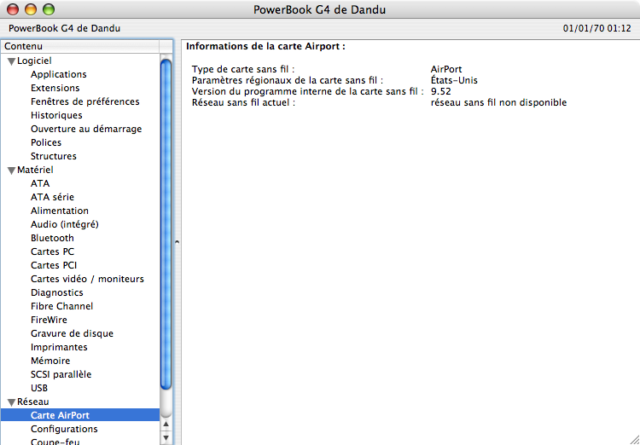This screenshot has height=445, width=640.
Task: Select the ATA hardware entry
Action: tap(40, 183)
